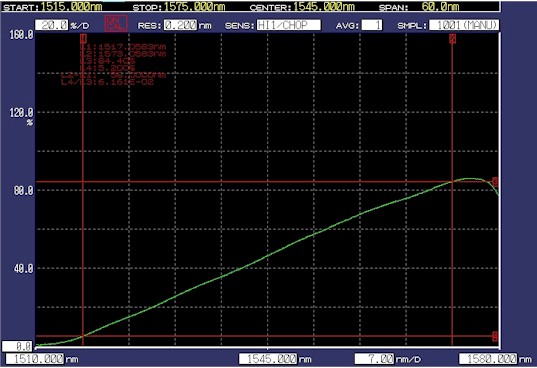Screen dimensions: 537x368
Task: Change the AVG value field
Action: 372,25
